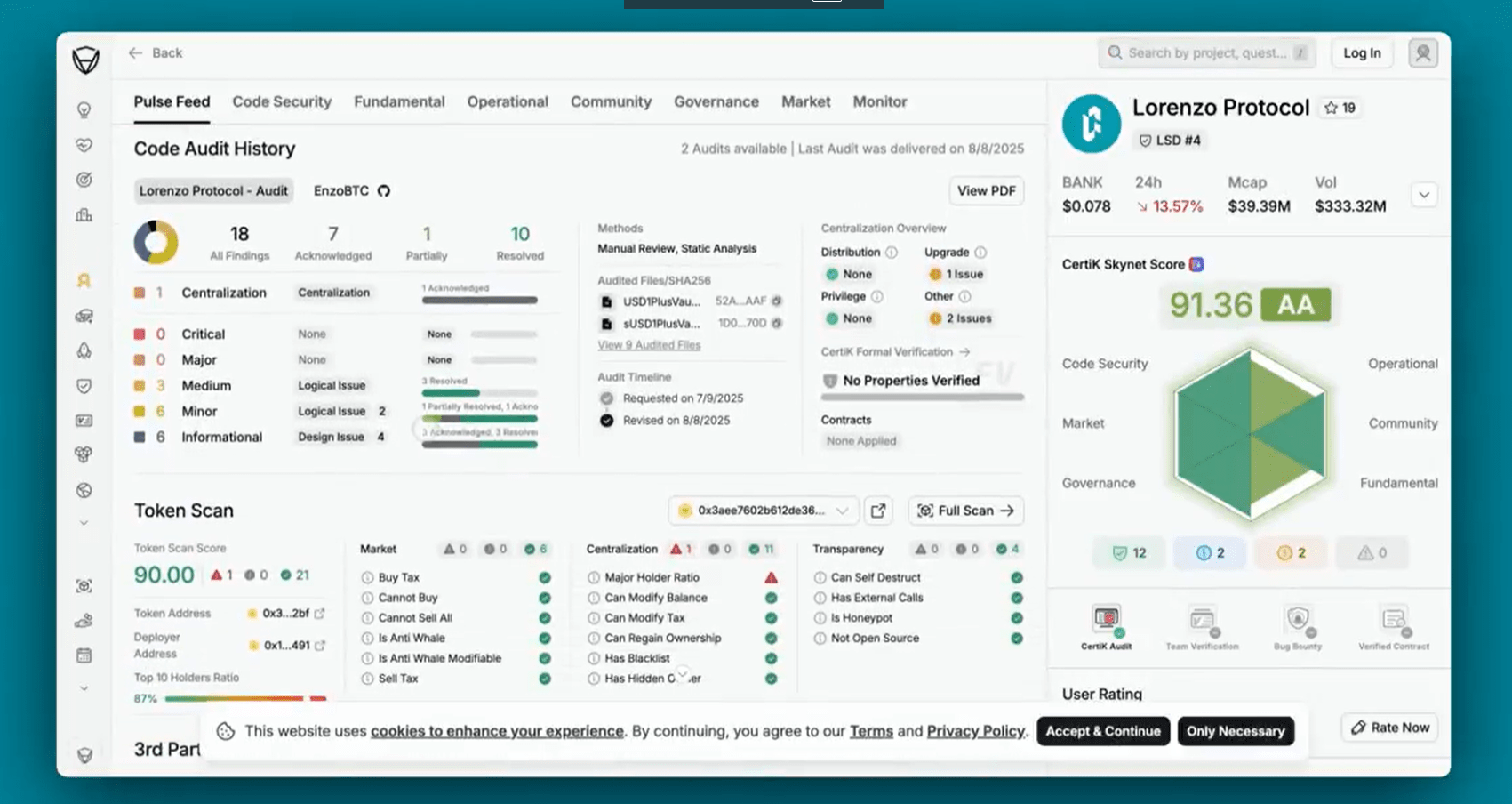Click the GitHub icon beside EnzoBTC
Image resolution: width=1512 pixels, height=804 pixels.
click(x=384, y=191)
